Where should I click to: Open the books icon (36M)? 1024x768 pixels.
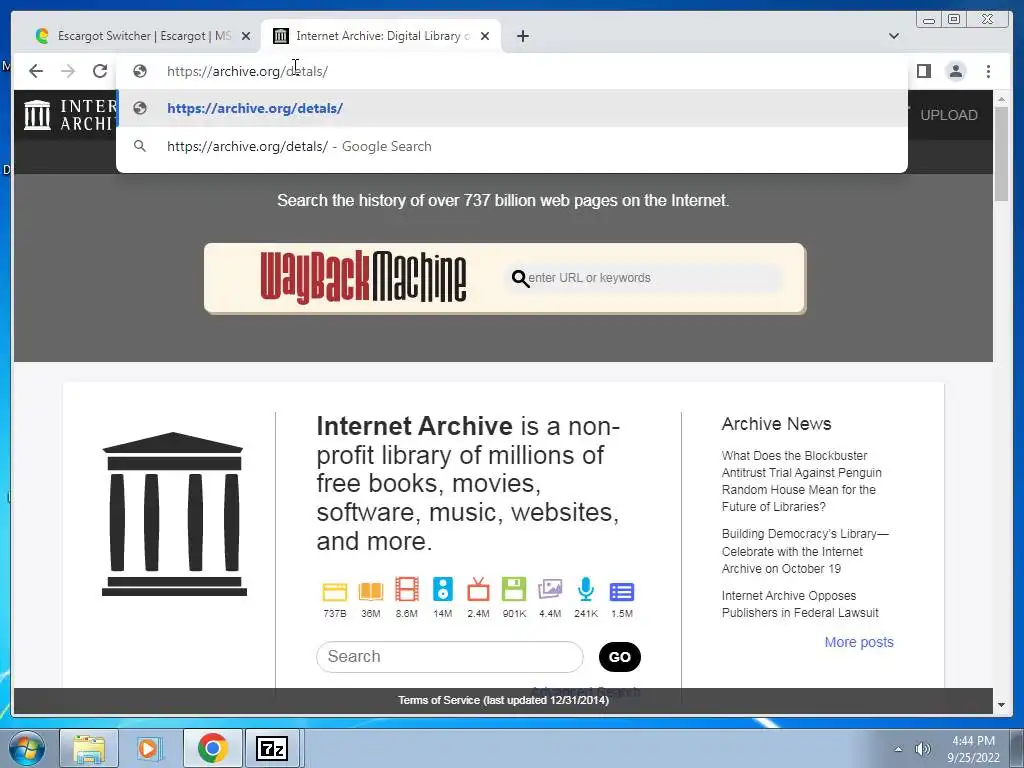[370, 590]
